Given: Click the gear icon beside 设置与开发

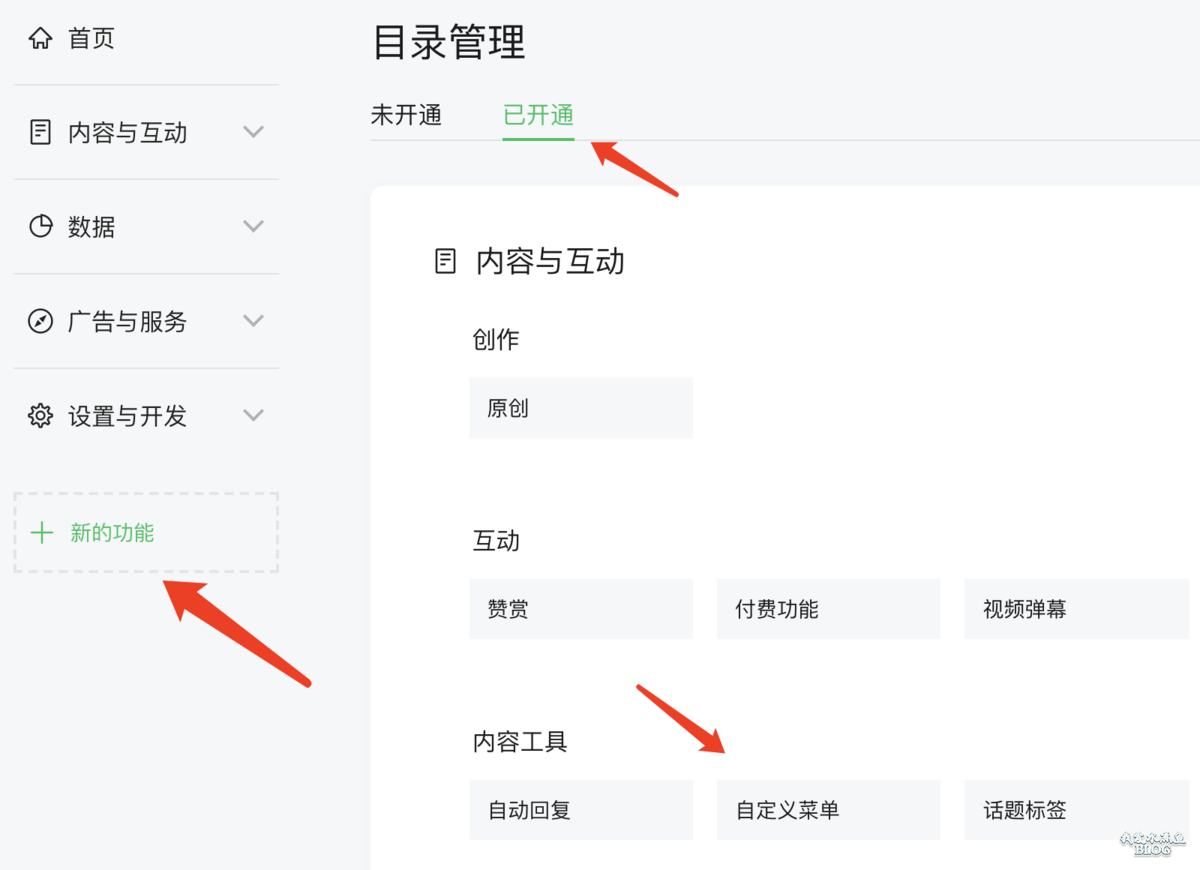Looking at the screenshot, I should 40,416.
